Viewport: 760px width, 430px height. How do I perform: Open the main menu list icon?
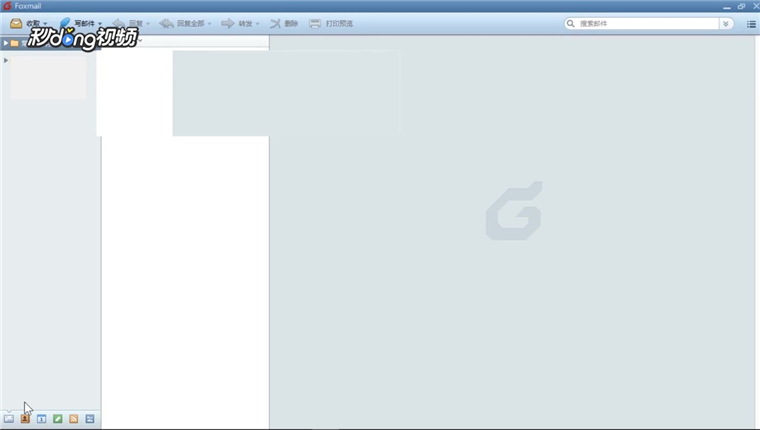(751, 24)
